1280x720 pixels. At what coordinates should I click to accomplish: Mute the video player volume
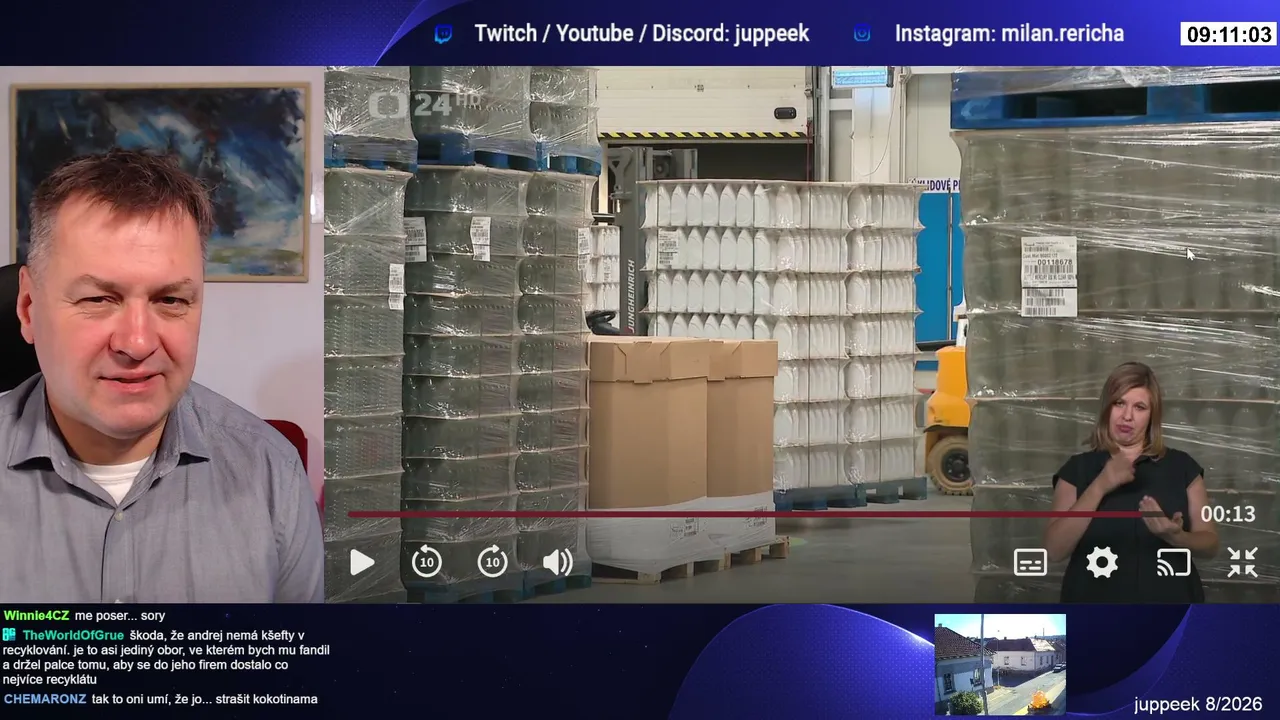557,562
